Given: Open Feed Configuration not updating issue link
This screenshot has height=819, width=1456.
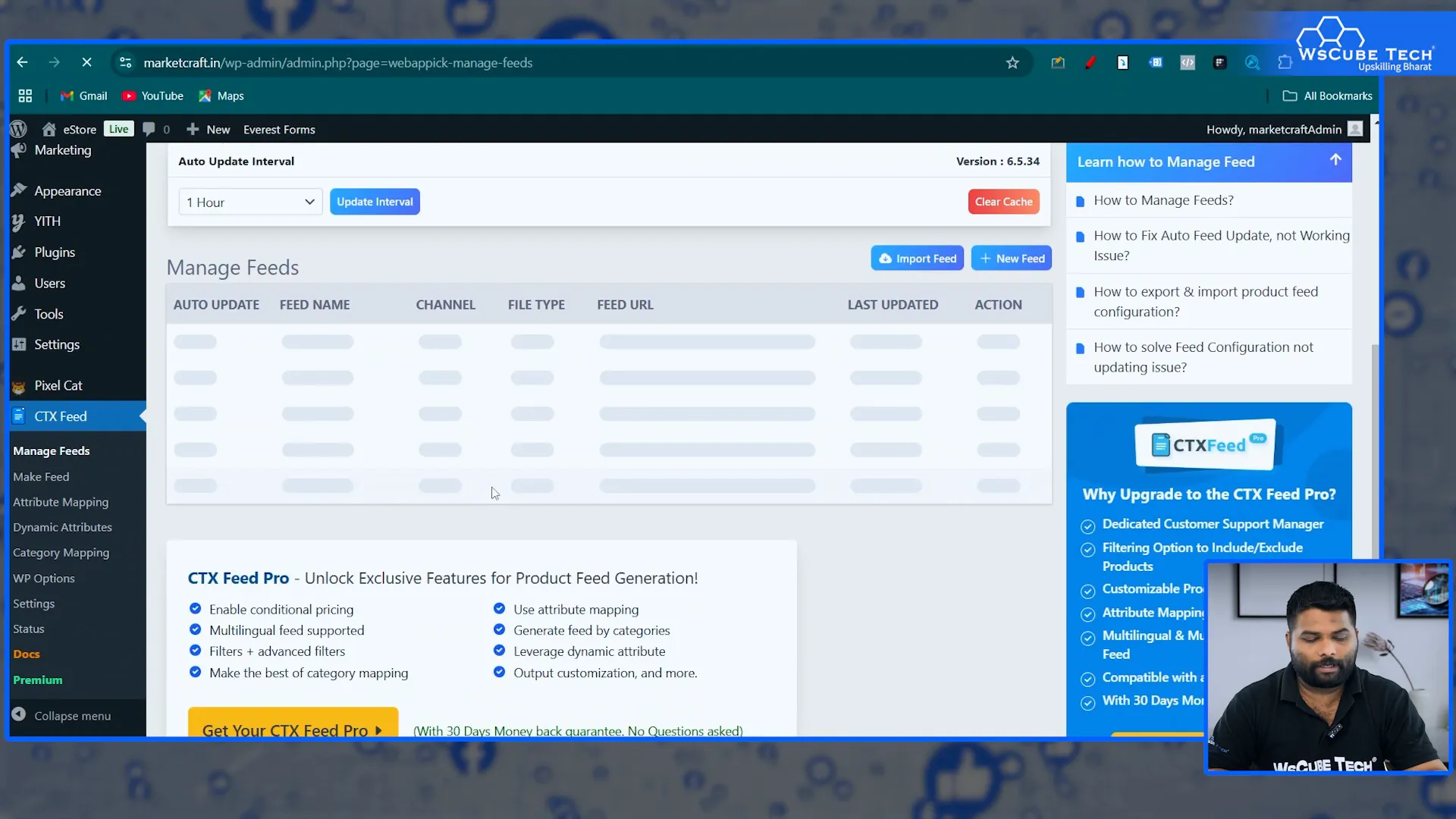Looking at the screenshot, I should tap(1203, 357).
